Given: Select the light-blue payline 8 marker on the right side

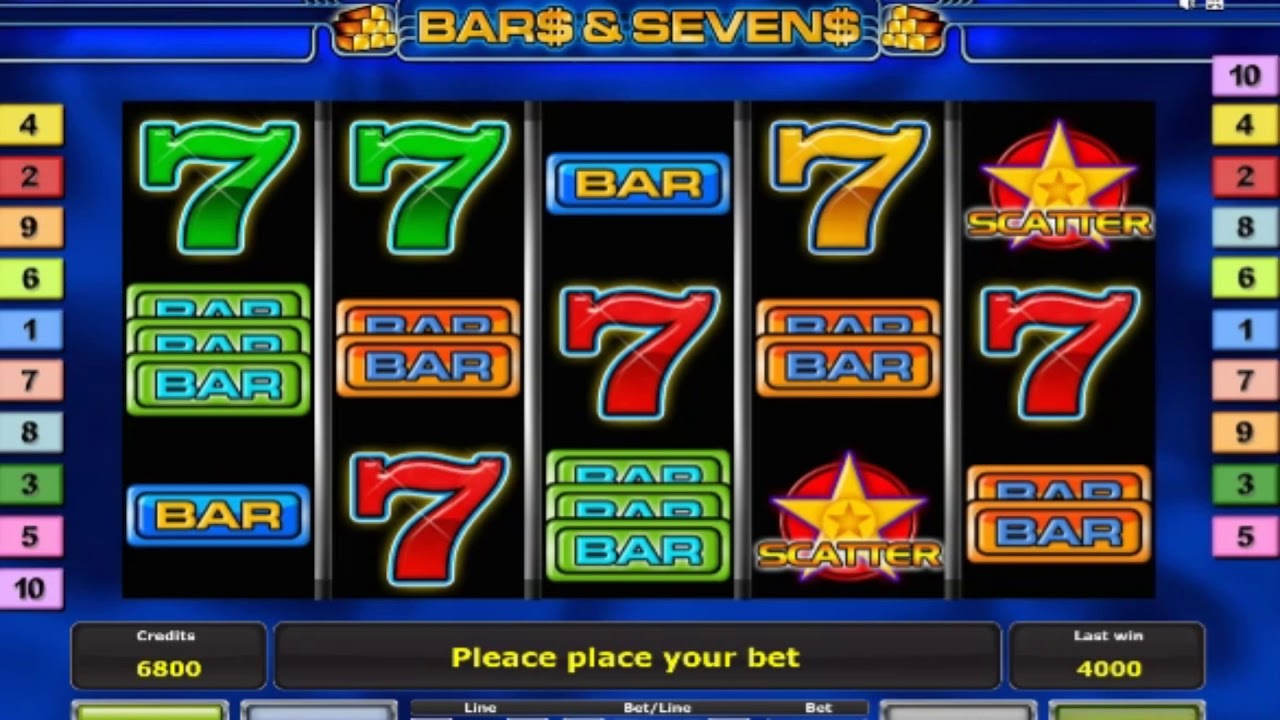Looking at the screenshot, I should point(1245,227).
